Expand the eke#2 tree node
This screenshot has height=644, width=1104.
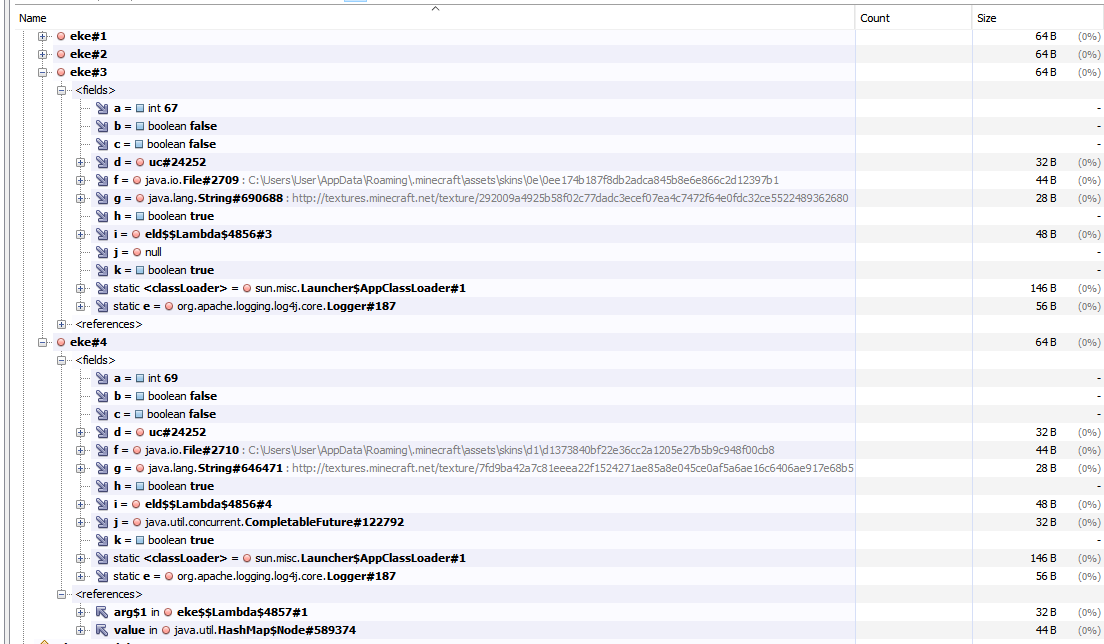click(43, 54)
